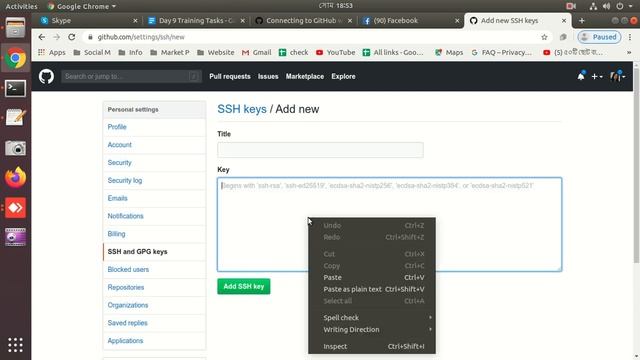The height and width of the screenshot is (360, 640).
Task: Open Terminal from the Ubuntu dock
Action: [16, 89]
